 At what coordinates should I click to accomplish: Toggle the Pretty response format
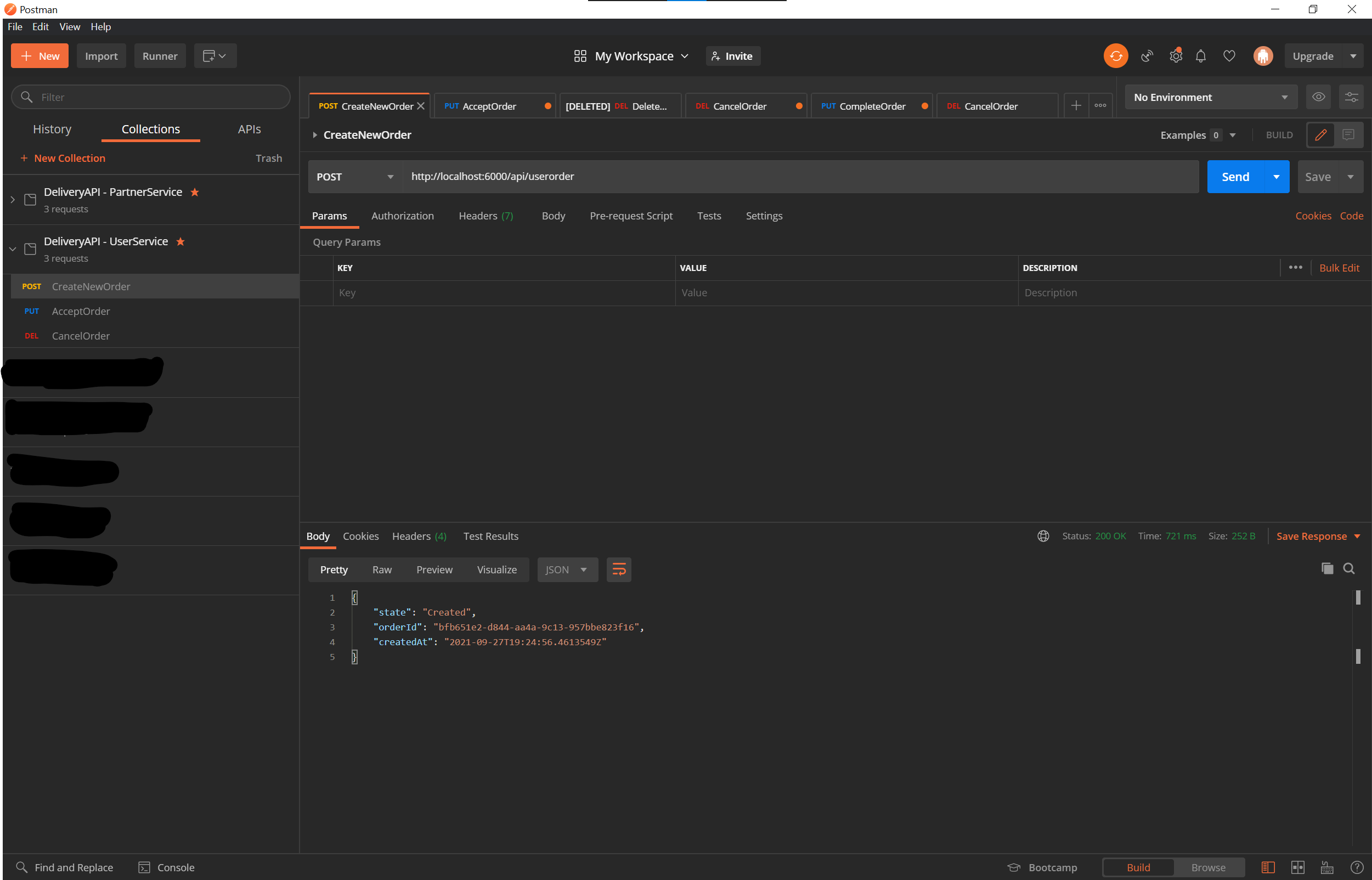coord(333,569)
